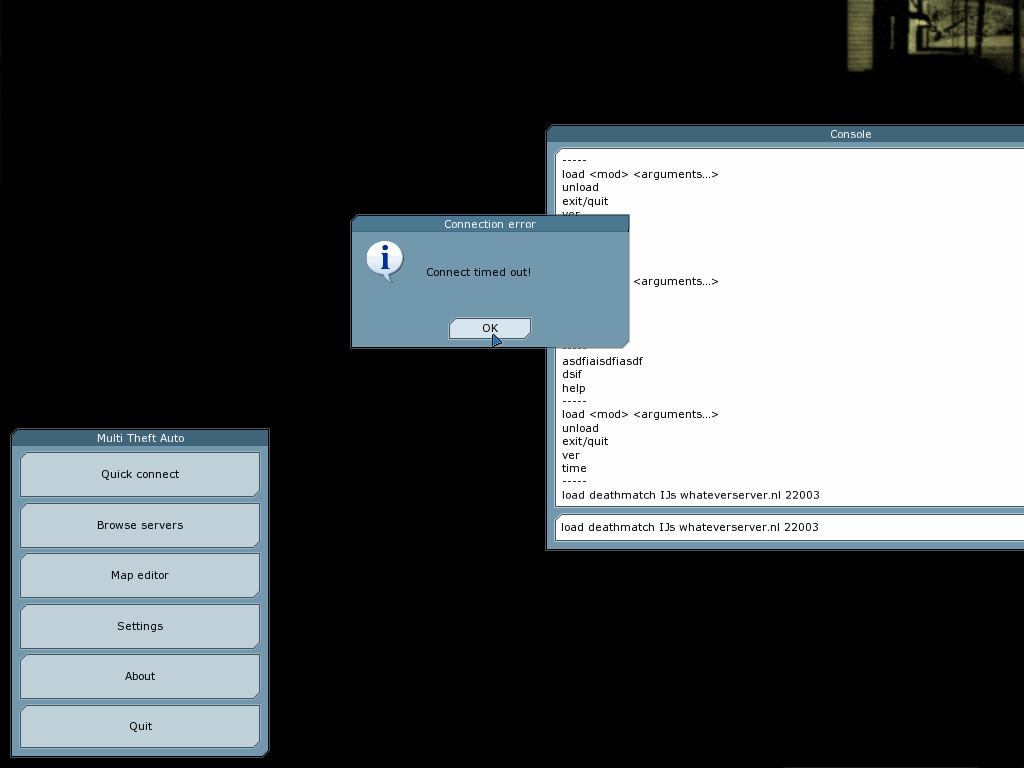Viewport: 1024px width, 768px height.
Task: Click the Multi Theft Auto panel title bar
Action: 140,438
